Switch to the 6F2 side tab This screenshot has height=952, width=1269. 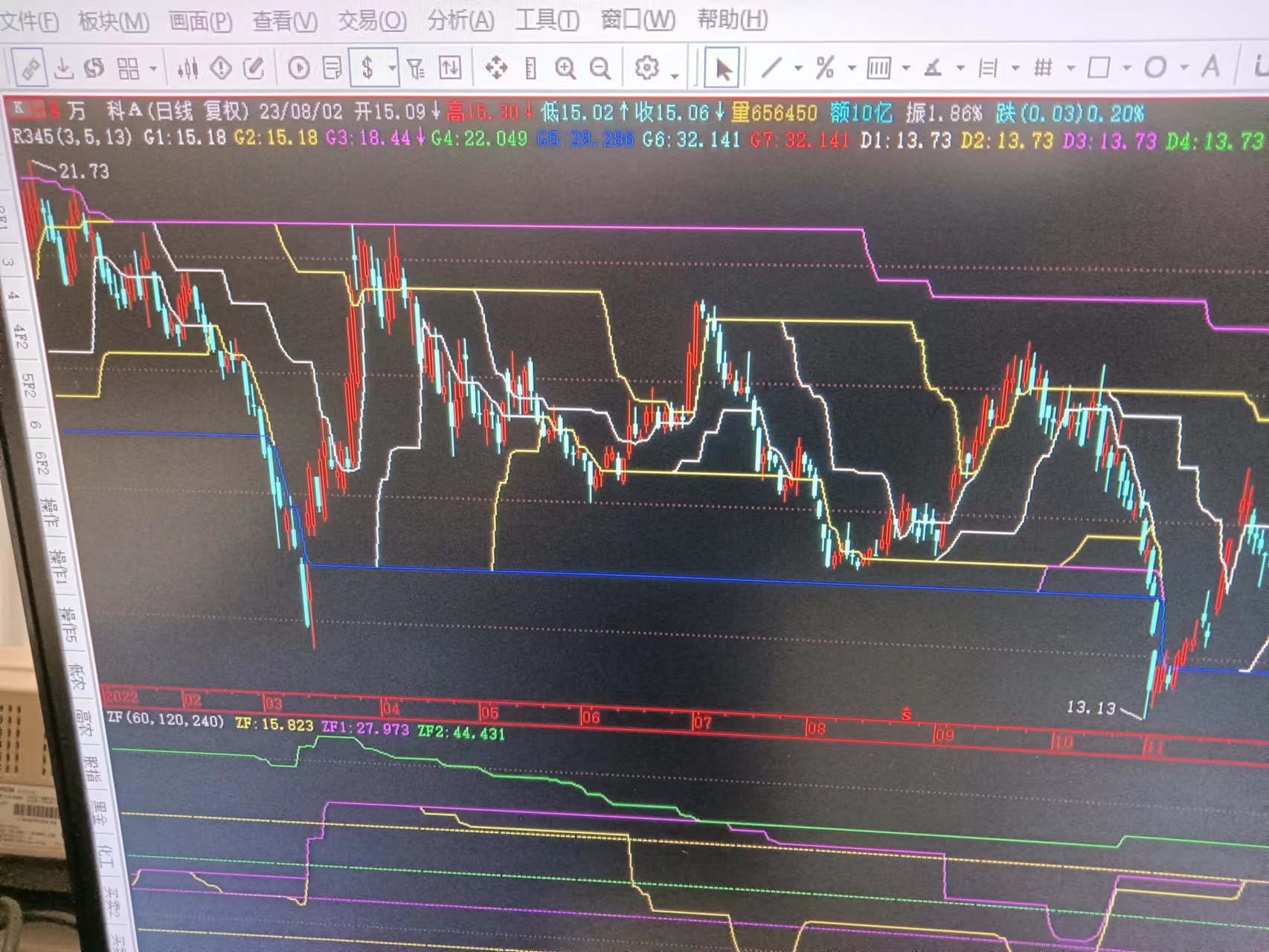point(41,463)
